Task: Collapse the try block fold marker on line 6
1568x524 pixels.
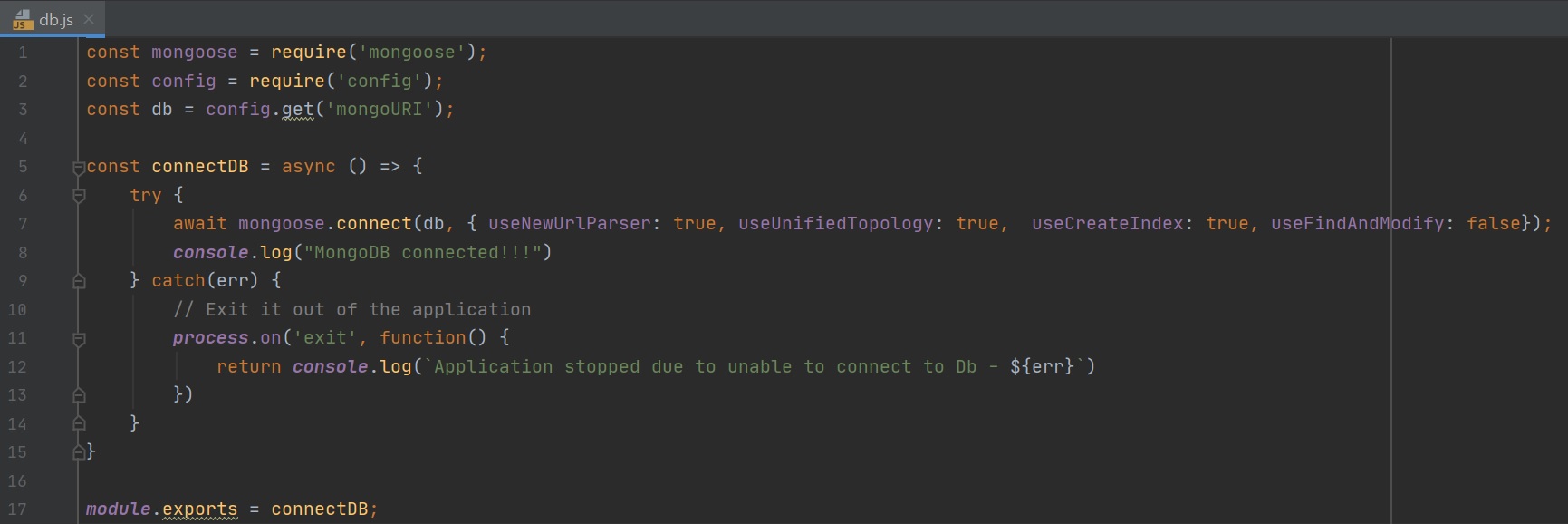Action: tap(79, 195)
